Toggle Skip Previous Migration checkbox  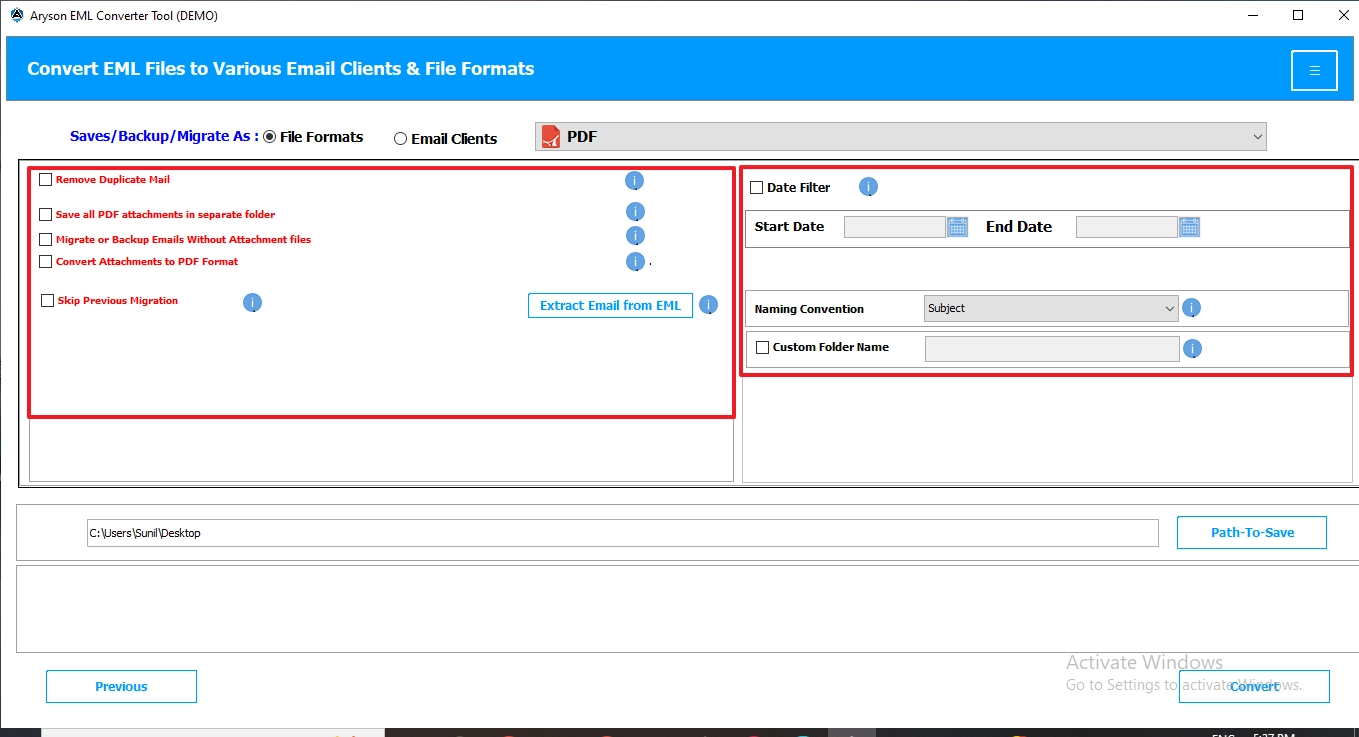click(x=48, y=301)
